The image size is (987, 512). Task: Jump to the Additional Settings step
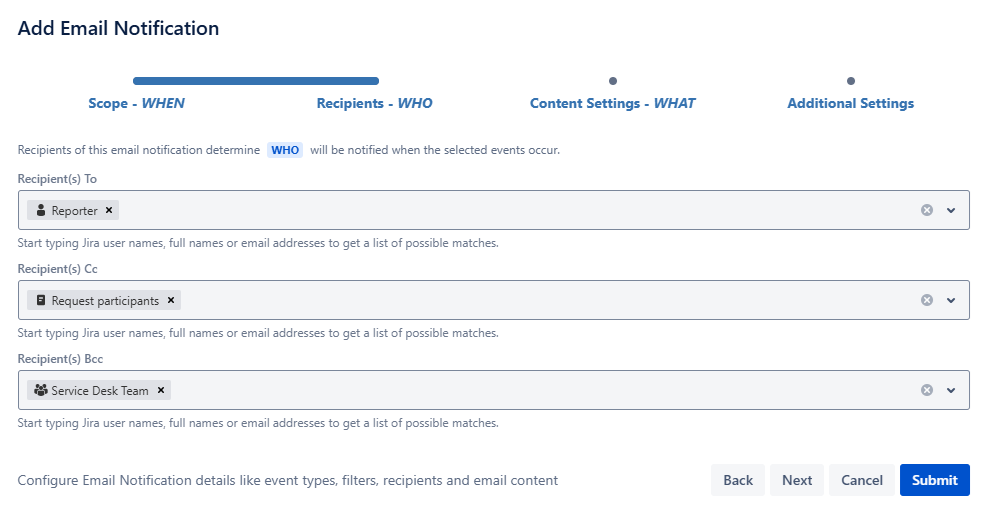tap(850, 103)
